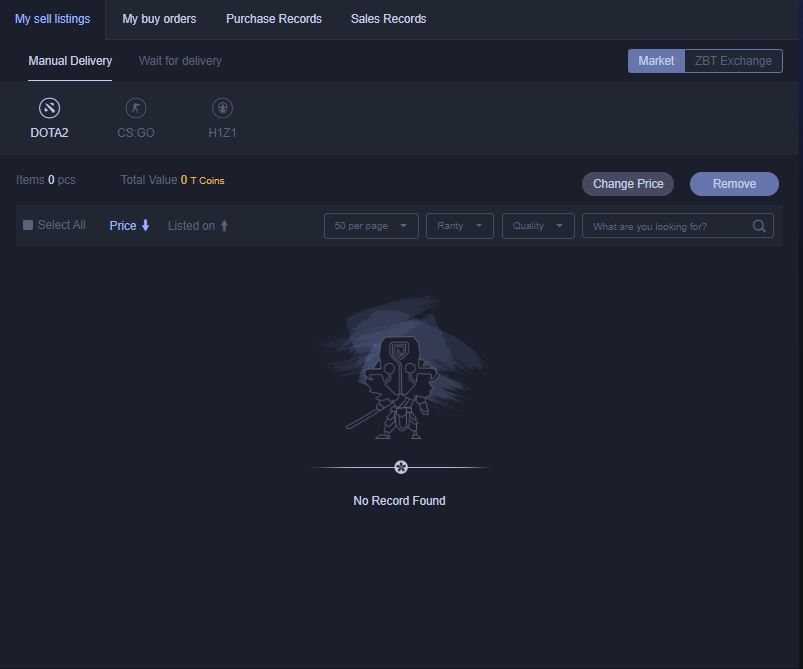Click the Change Price button
Viewport: 803px width, 669px height.
click(628, 184)
